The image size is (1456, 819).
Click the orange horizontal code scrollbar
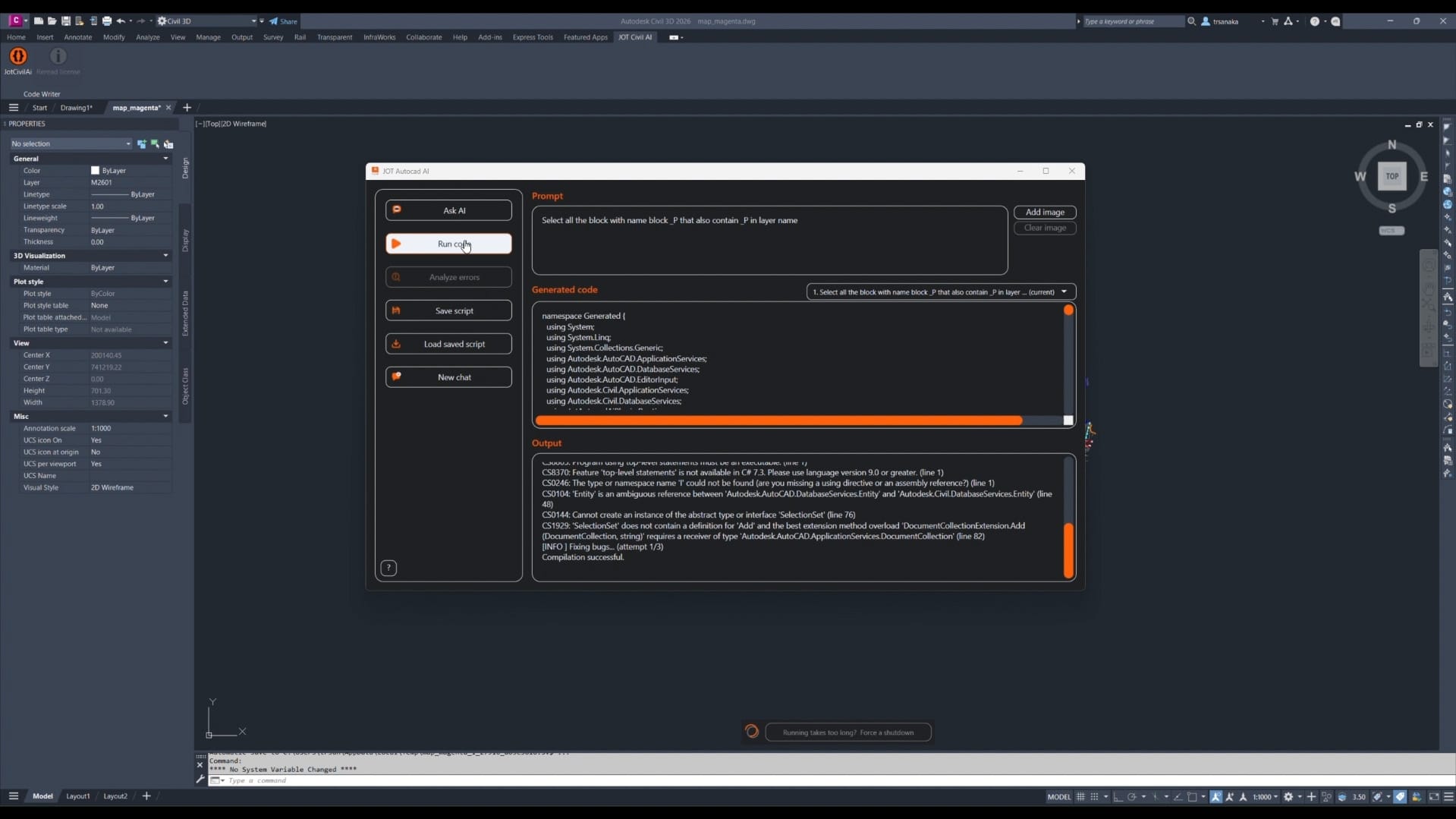pyautogui.click(x=778, y=421)
